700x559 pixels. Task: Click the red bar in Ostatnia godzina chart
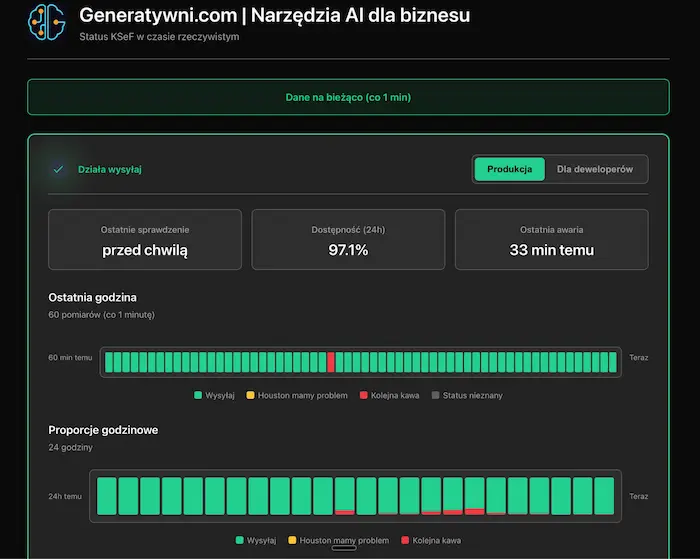pyautogui.click(x=331, y=362)
